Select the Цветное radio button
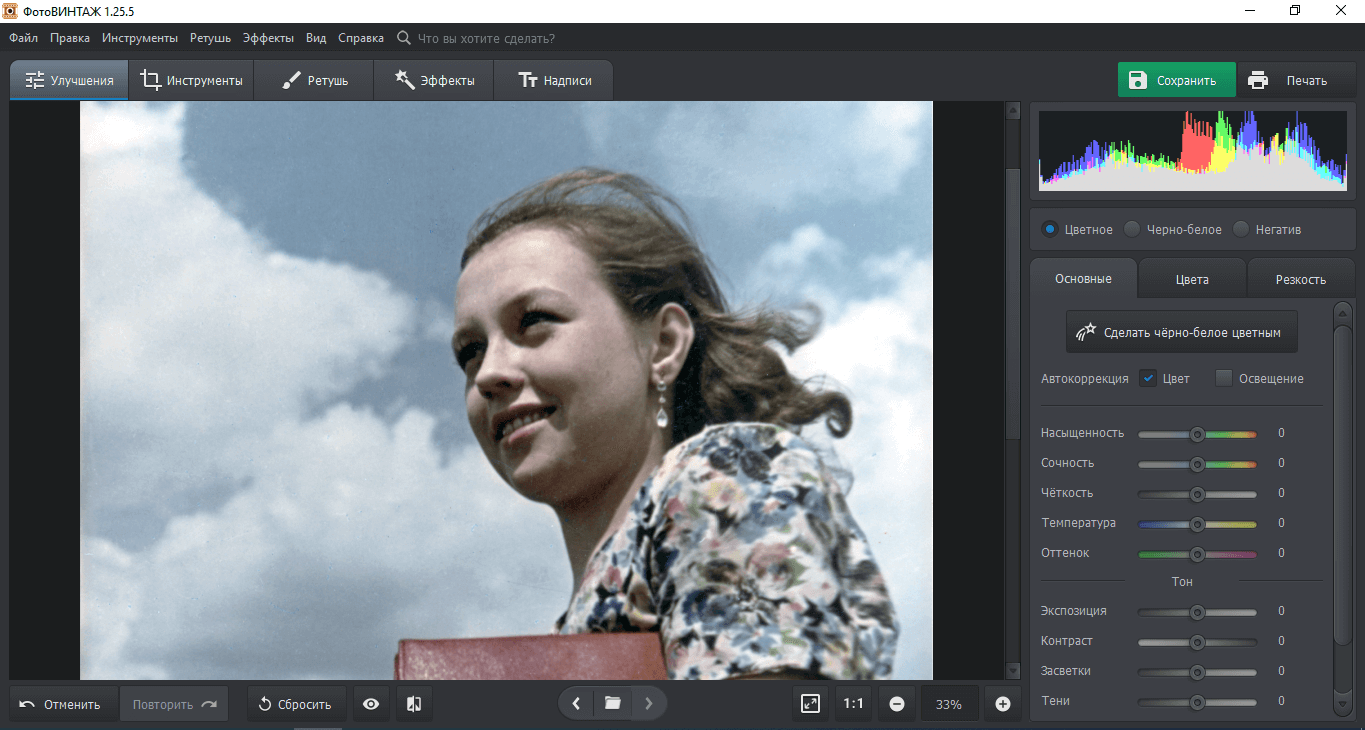The width and height of the screenshot is (1365, 730). pos(1049,229)
